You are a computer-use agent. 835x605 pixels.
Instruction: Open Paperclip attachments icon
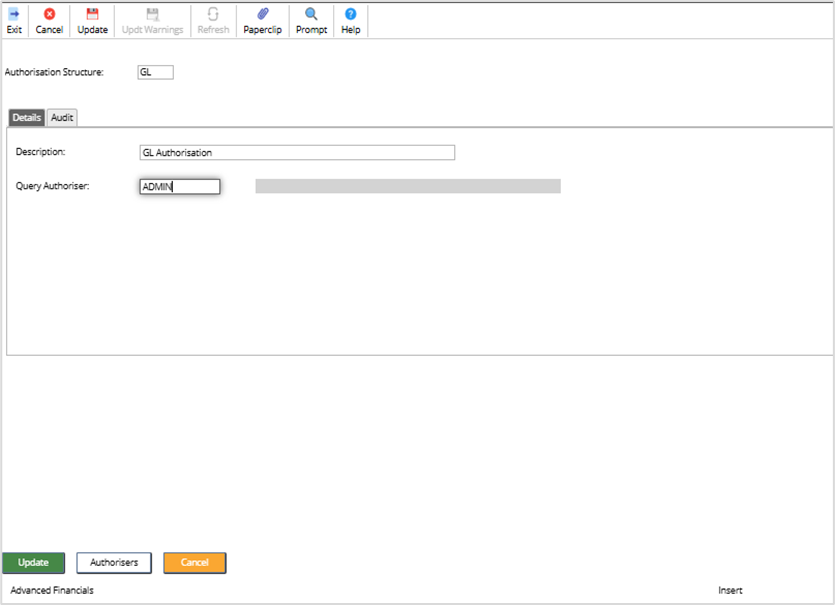(263, 14)
